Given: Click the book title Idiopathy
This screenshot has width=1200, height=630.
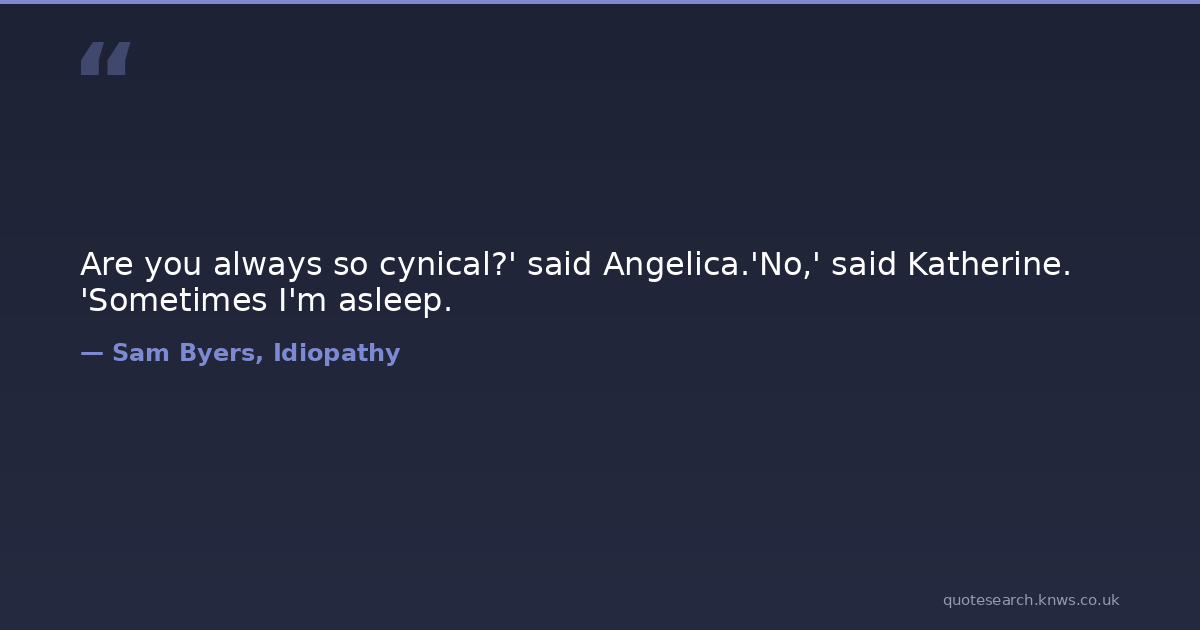Looking at the screenshot, I should (336, 353).
